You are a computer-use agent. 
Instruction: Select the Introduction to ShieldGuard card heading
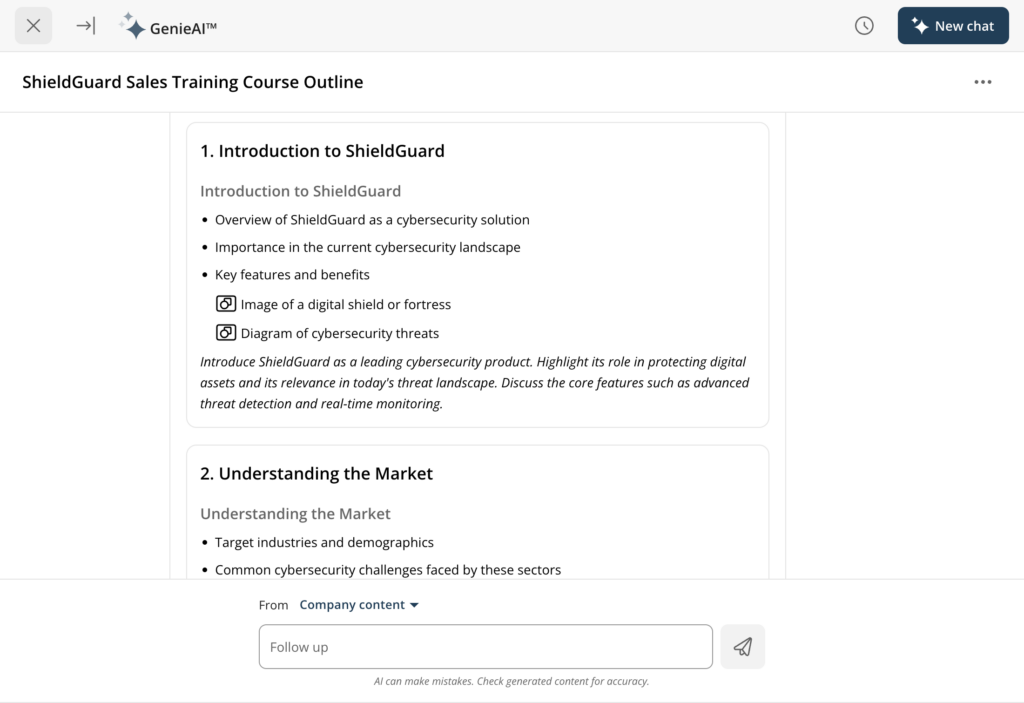[322, 151]
